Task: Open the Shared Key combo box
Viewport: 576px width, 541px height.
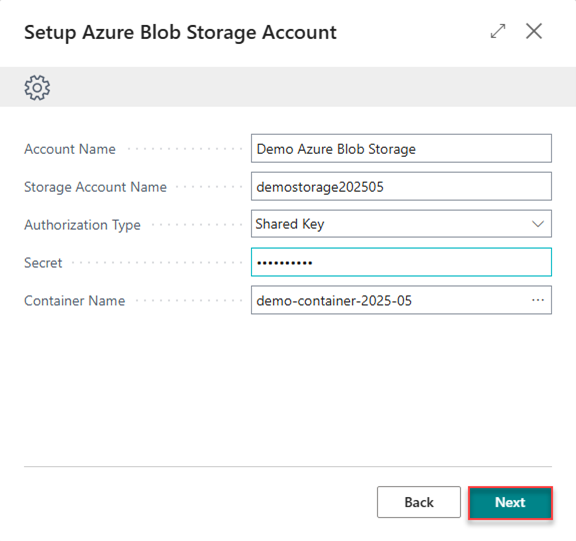Action: point(401,224)
